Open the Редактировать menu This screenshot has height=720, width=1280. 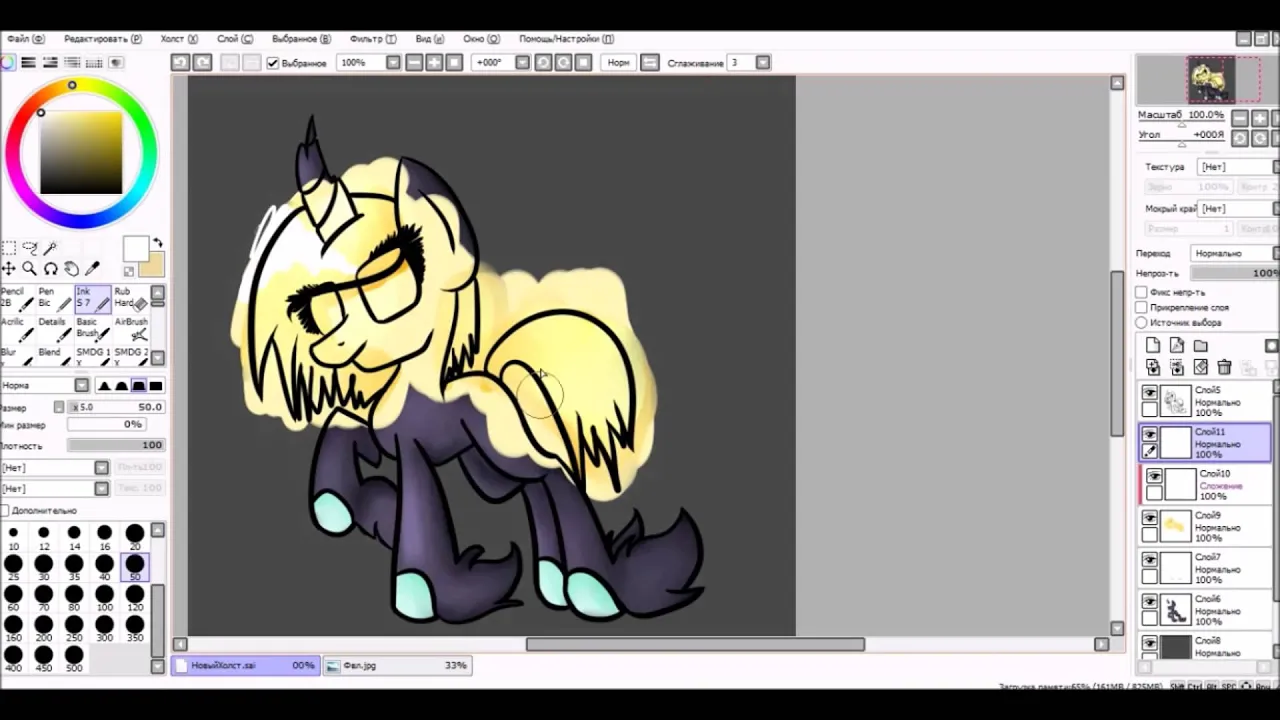tap(102, 39)
